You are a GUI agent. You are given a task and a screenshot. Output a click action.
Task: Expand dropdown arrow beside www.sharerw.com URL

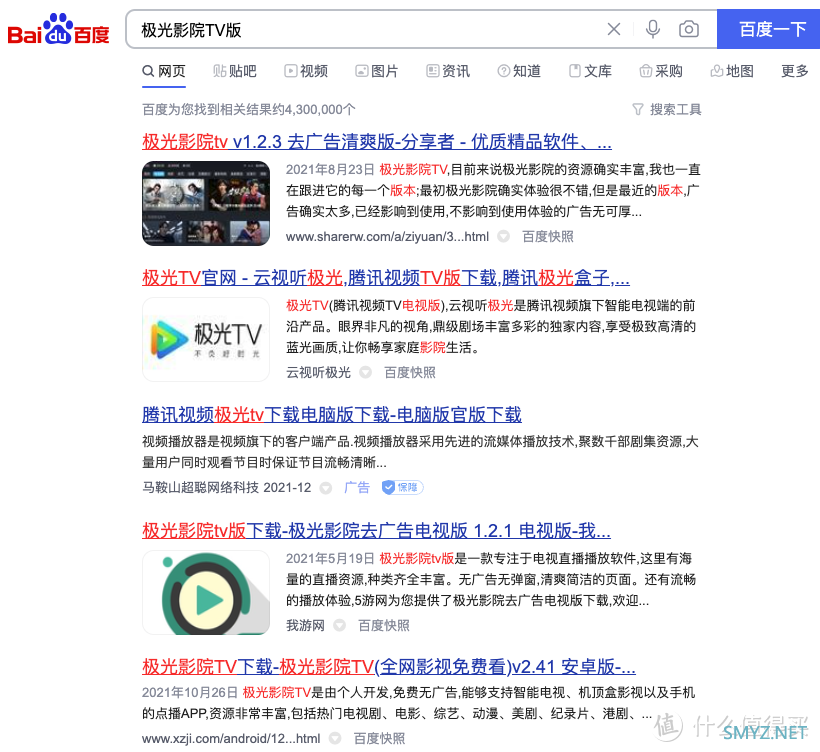[x=503, y=236]
